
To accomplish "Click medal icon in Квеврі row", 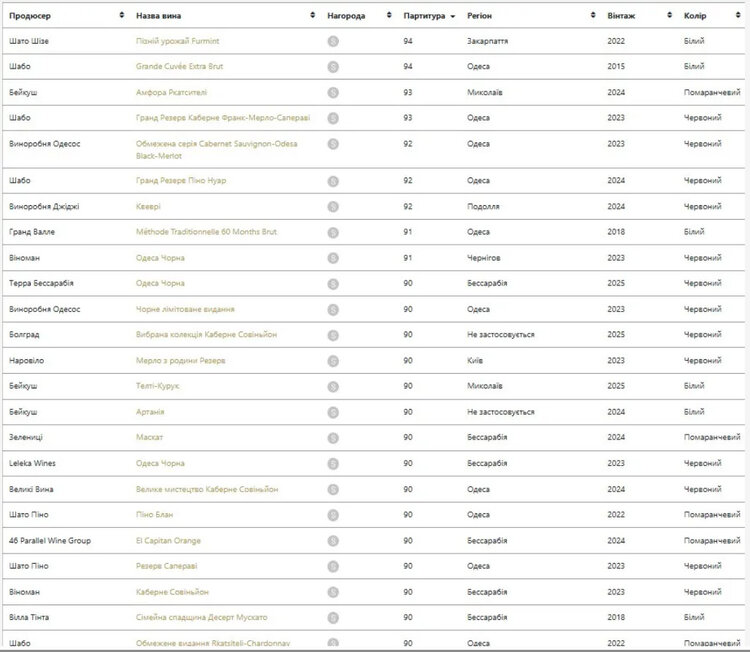I will 333,207.
